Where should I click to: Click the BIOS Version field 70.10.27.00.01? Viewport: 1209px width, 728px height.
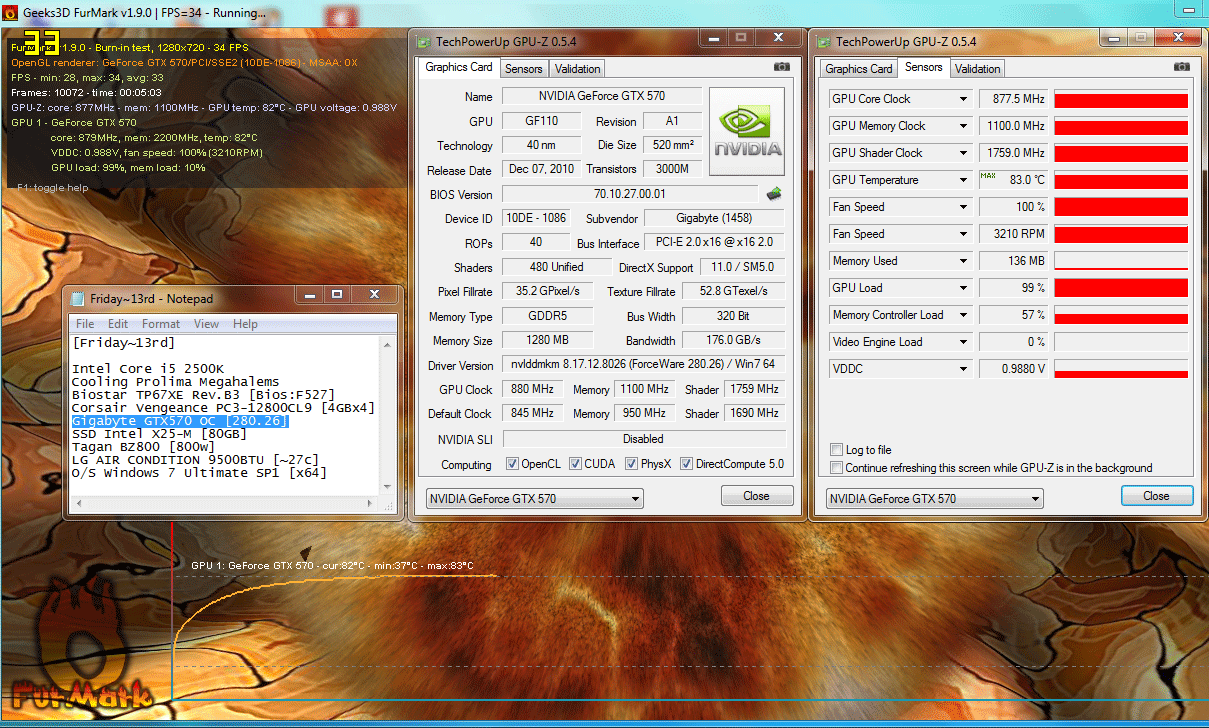(630, 194)
